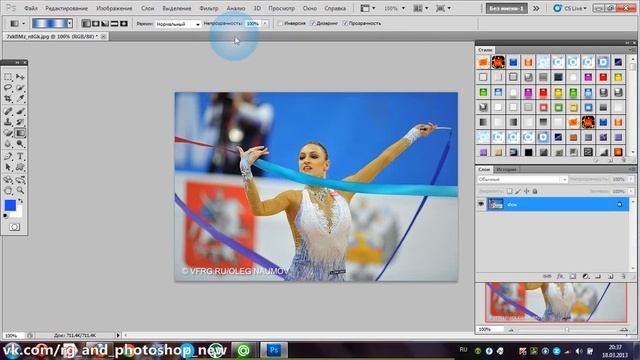Click the Navigator zoom slider handle
The width and height of the screenshot is (640, 360).
click(567, 329)
